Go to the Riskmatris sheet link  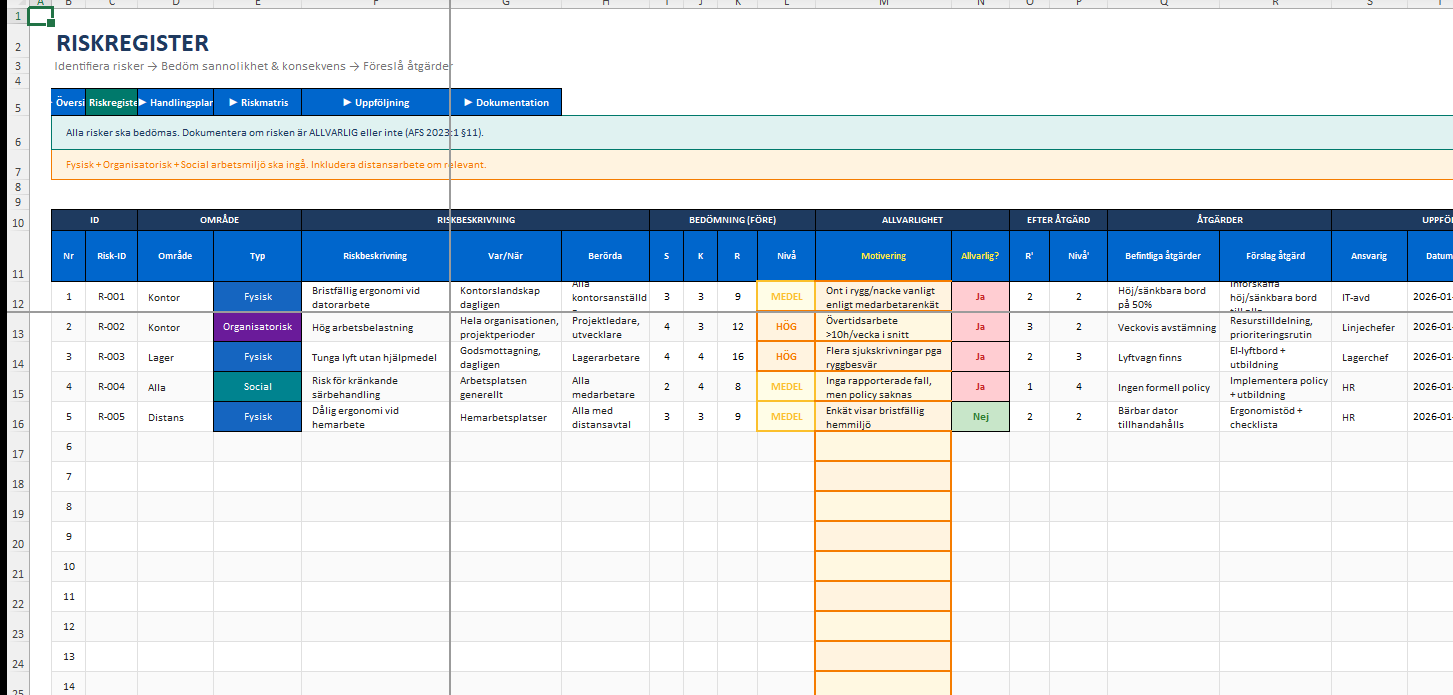[x=257, y=102]
